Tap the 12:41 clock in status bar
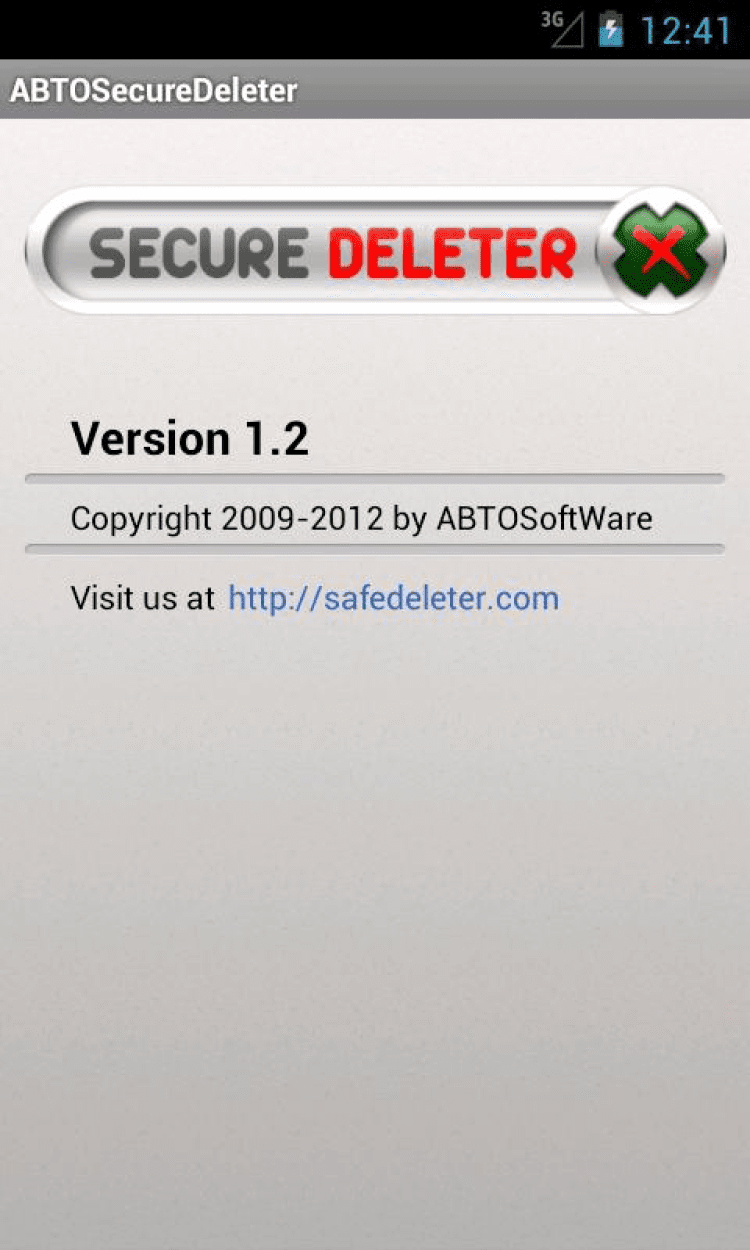Screen dimensions: 750x1250 685,31
